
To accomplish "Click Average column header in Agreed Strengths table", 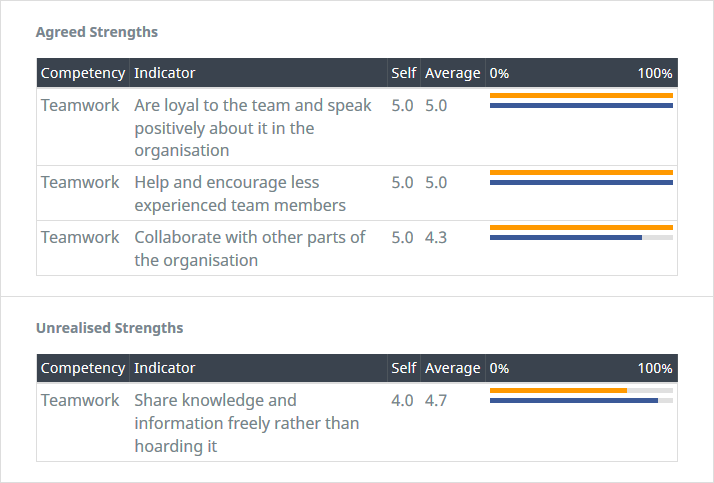I will (452, 73).
